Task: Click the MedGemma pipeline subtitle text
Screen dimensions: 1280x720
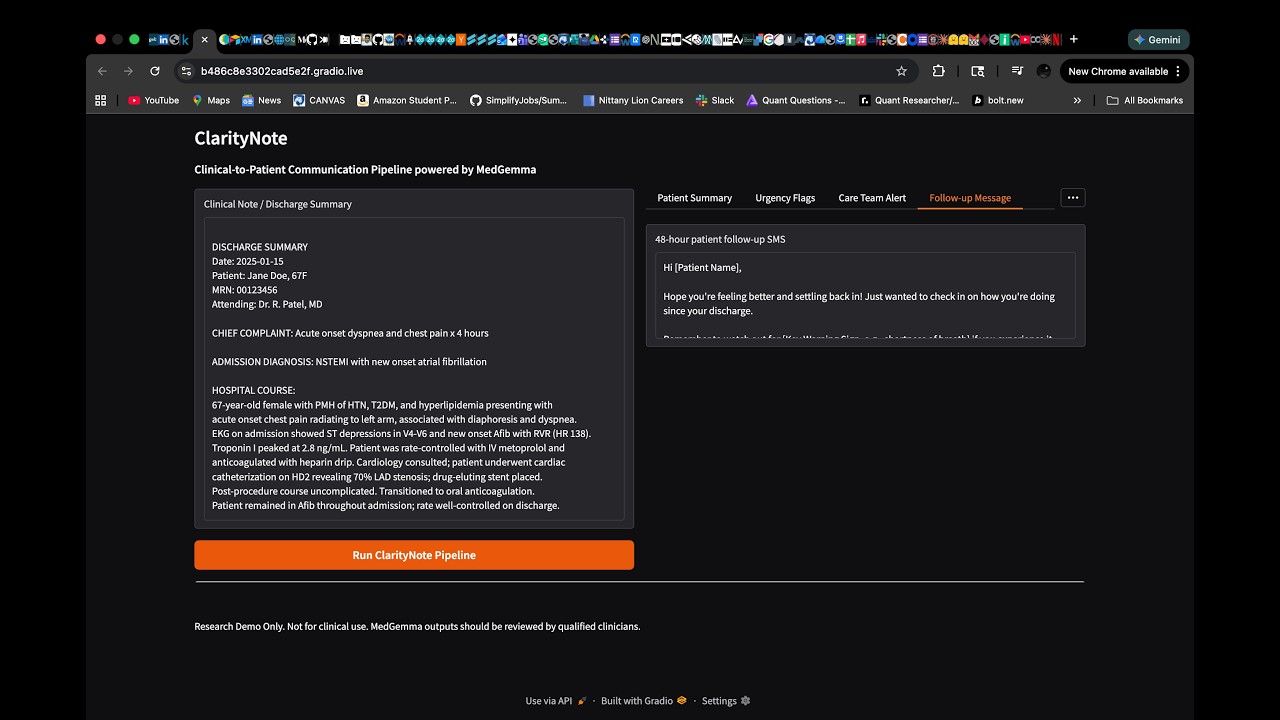Action: pos(365,170)
